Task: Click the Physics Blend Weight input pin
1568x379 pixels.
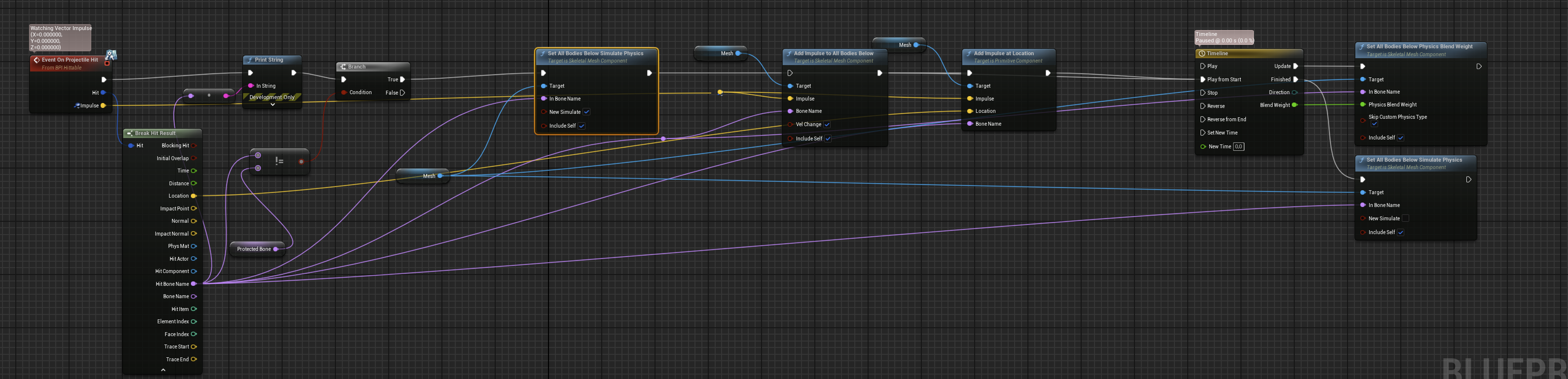Action: pyautogui.click(x=1363, y=104)
